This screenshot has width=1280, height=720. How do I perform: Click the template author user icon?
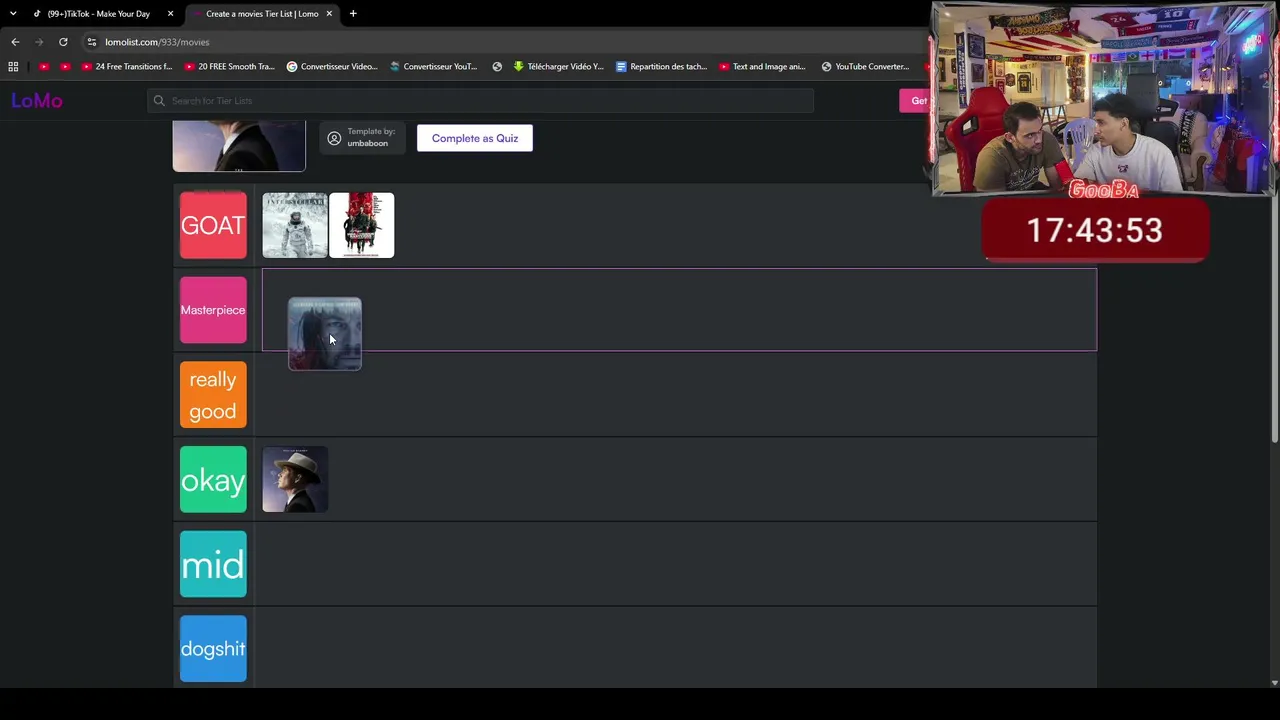tap(334, 138)
